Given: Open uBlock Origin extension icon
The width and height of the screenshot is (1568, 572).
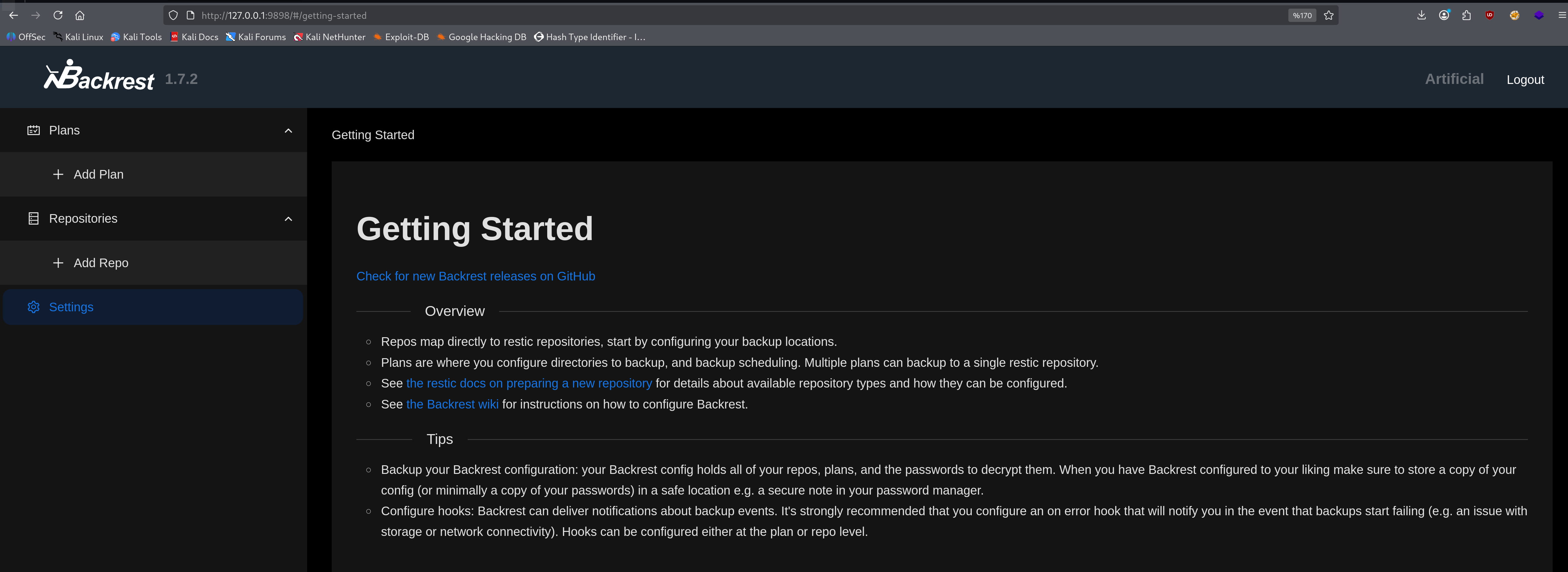Looking at the screenshot, I should [x=1489, y=15].
